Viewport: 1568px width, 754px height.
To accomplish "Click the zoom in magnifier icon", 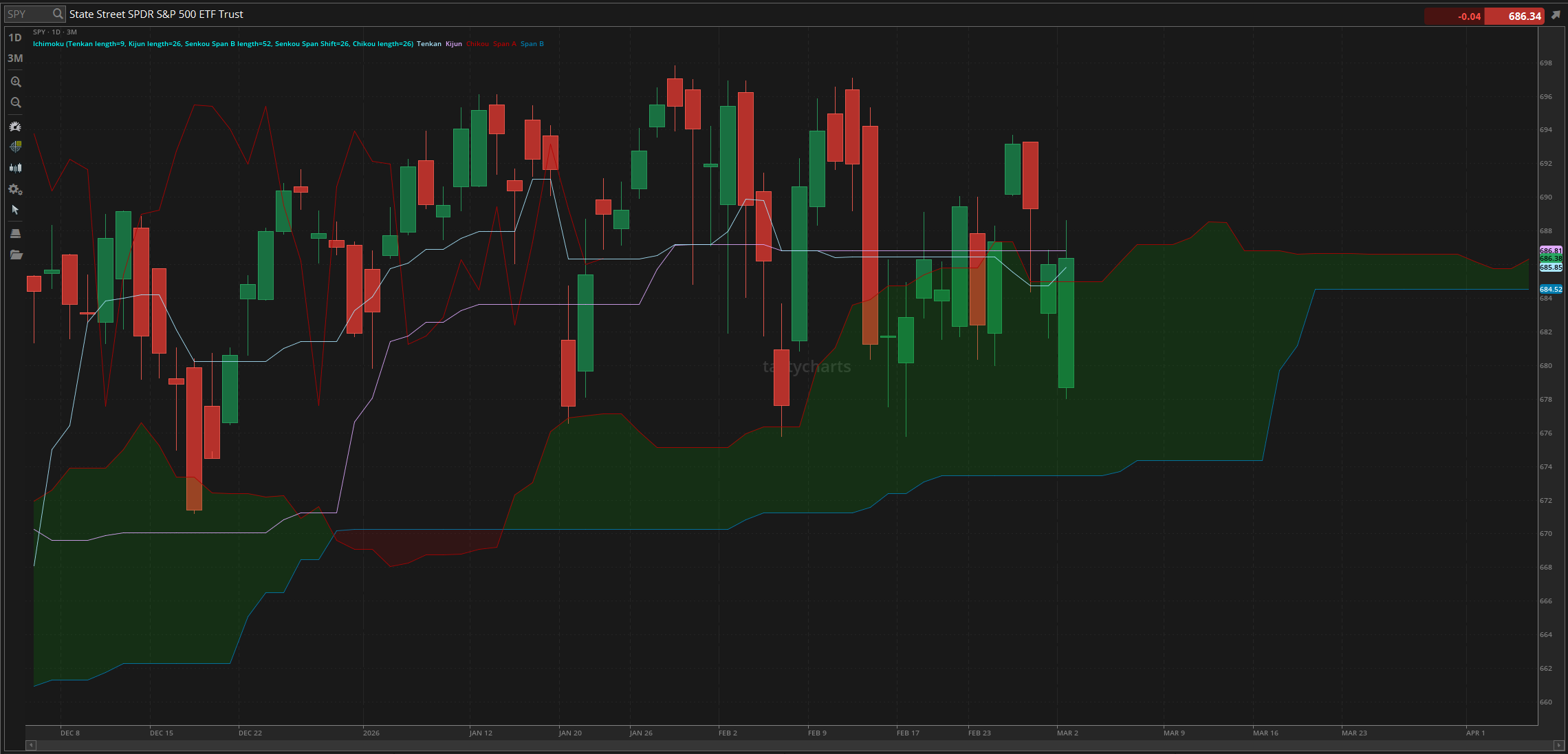I will tap(15, 82).
